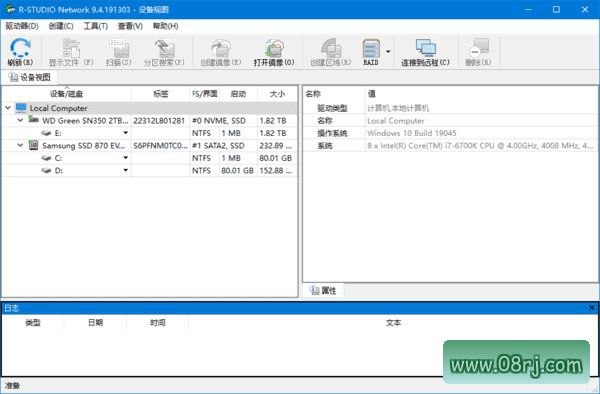Open the dropdown arrow for C: partition
The width and height of the screenshot is (600, 394).
126,158
